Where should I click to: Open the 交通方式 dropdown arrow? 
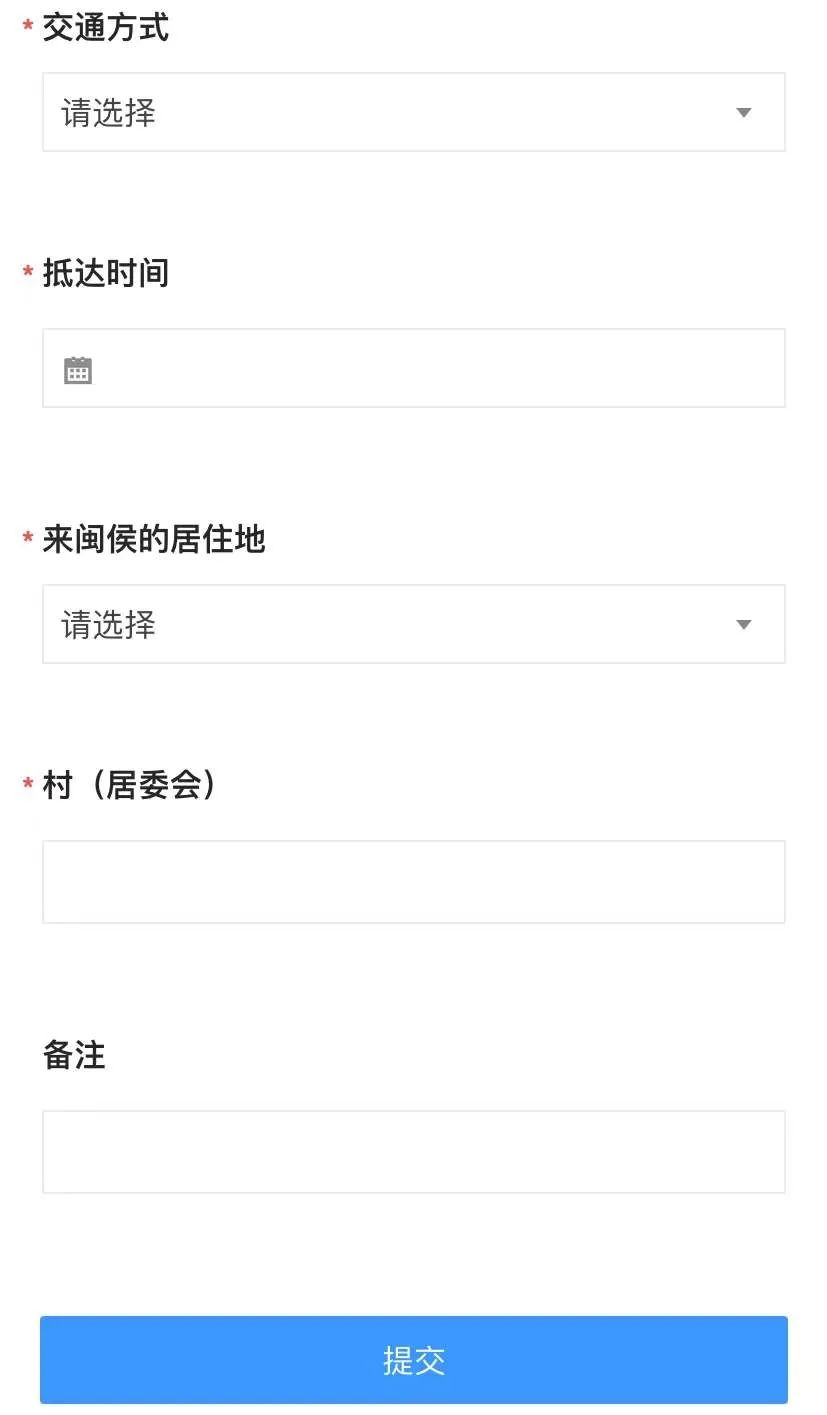743,113
